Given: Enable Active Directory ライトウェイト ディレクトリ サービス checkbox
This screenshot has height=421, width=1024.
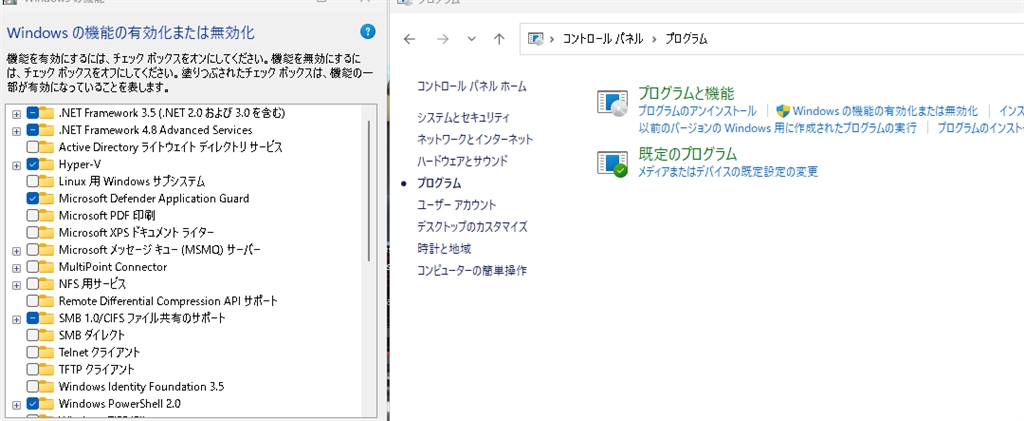Looking at the screenshot, I should (32, 147).
